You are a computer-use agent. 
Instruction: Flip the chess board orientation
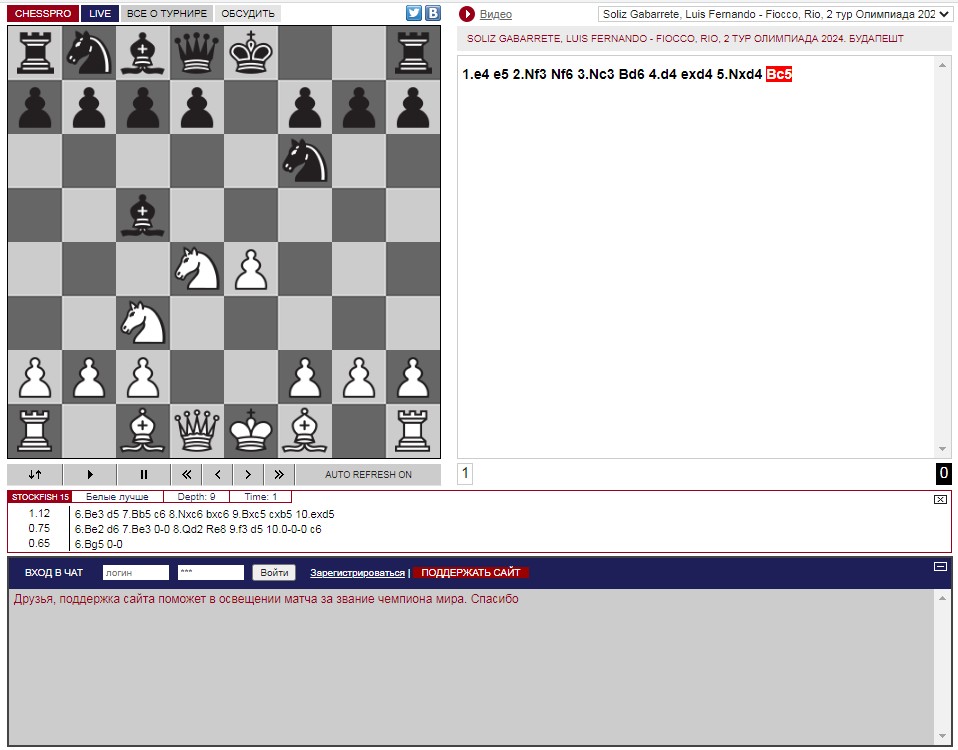coord(35,475)
